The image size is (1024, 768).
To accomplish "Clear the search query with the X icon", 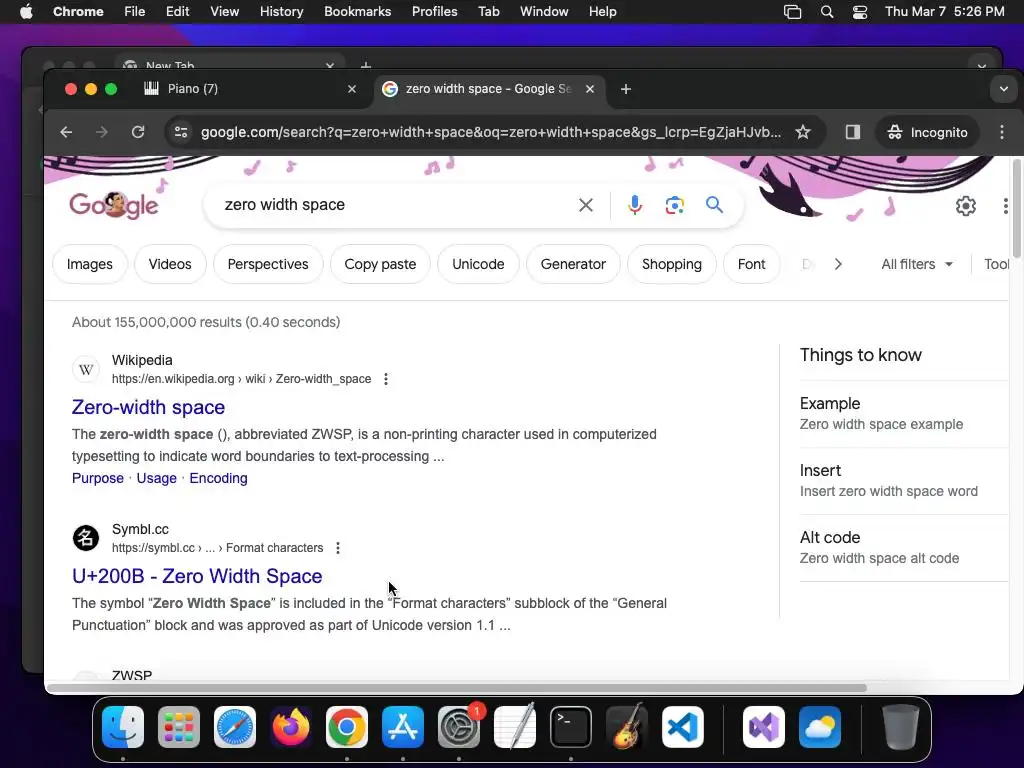I will [586, 205].
